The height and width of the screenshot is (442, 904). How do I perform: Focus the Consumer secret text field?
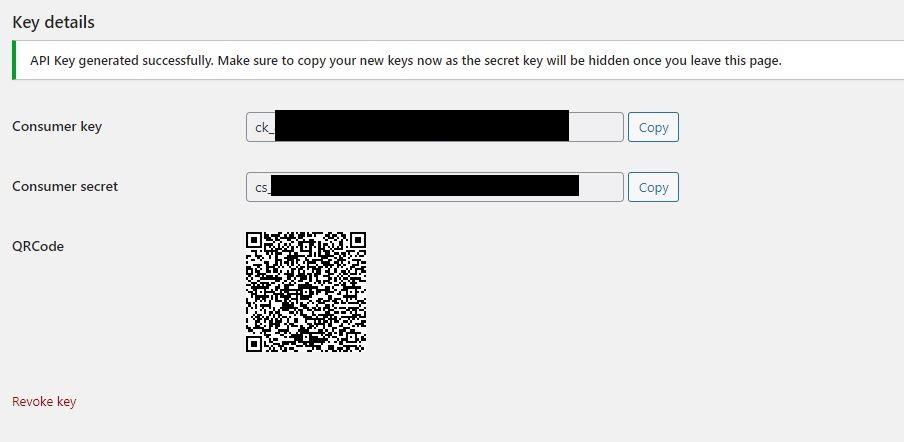point(435,187)
